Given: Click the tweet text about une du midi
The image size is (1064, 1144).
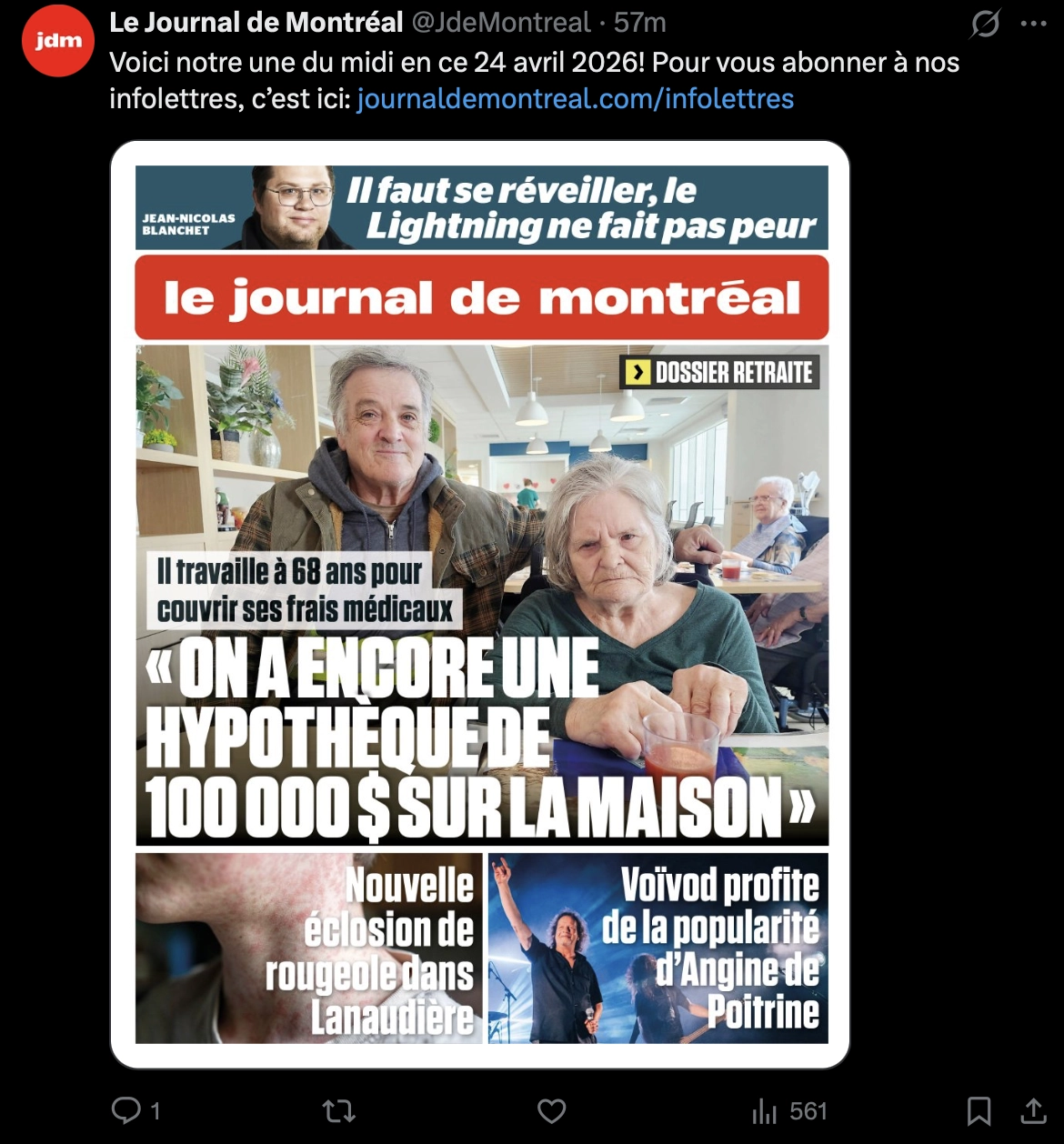Looking at the screenshot, I should coord(535,80).
